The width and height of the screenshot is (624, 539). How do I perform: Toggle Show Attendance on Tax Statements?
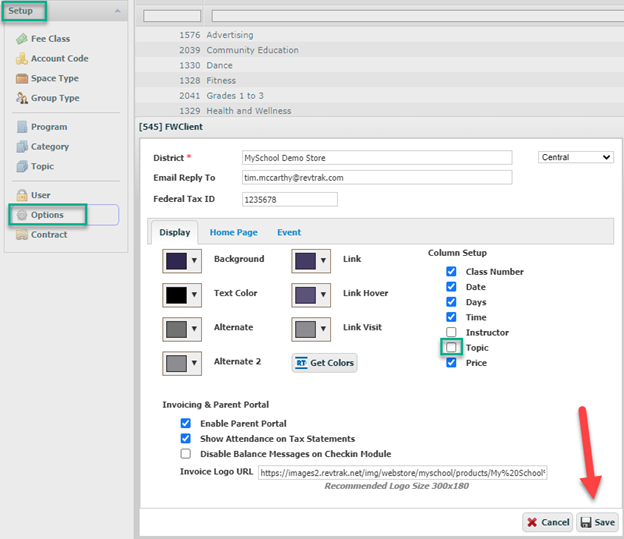pyautogui.click(x=185, y=438)
